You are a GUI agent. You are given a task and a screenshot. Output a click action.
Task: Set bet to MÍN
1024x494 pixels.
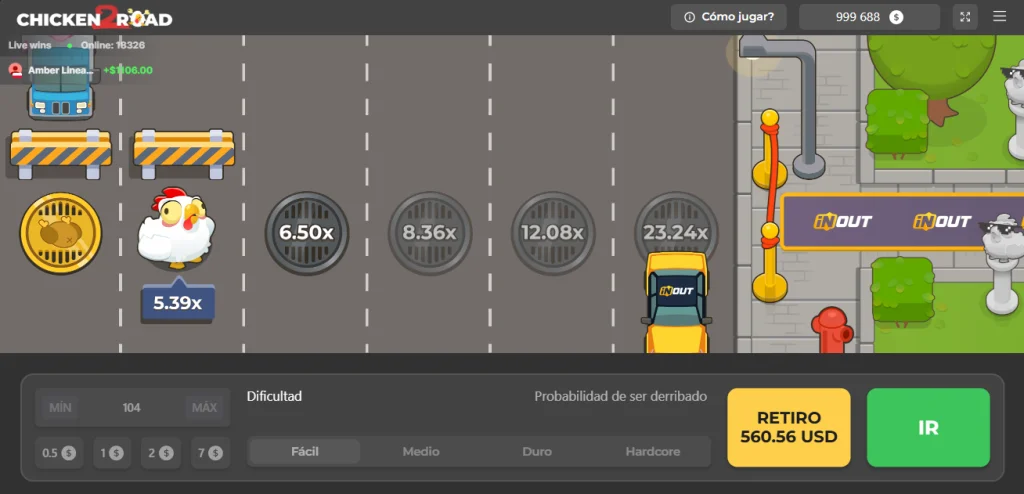[60, 408]
